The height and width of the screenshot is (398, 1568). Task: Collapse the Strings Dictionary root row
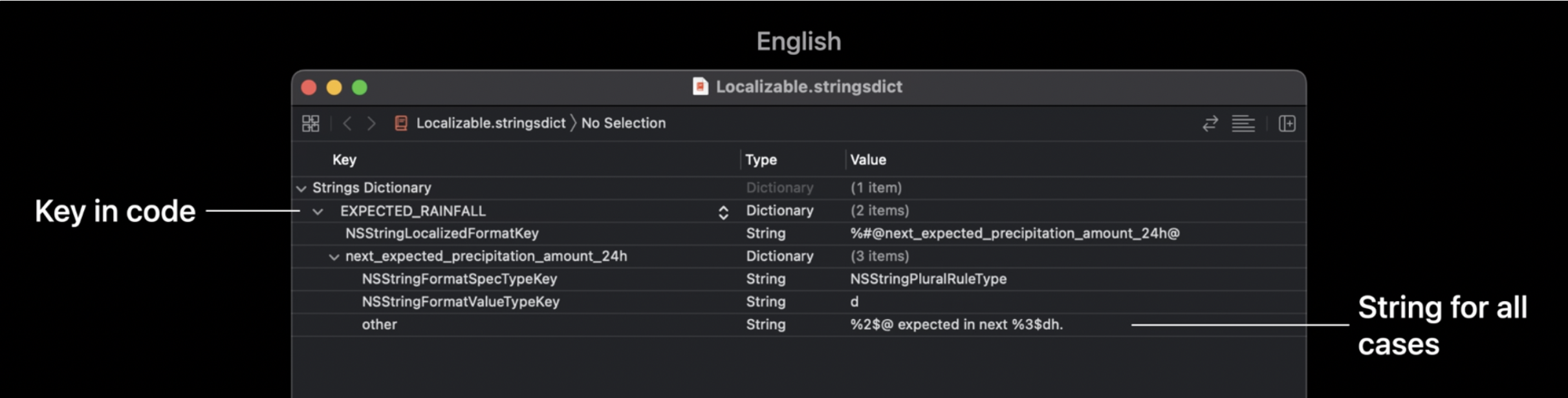point(301,189)
